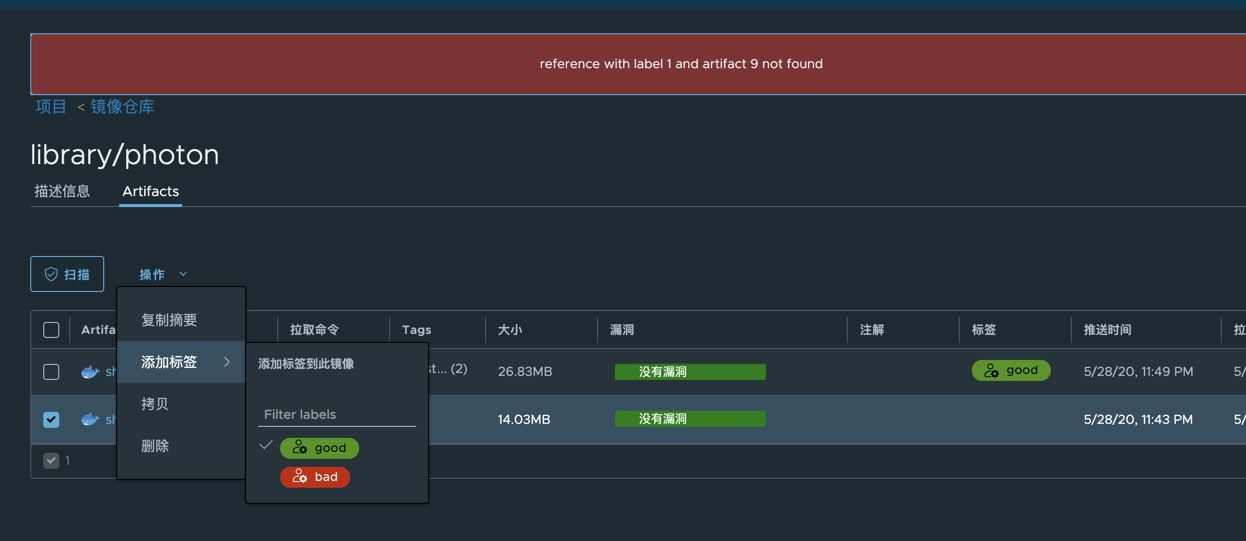This screenshot has height=541, width=1246.
Task: Click the red error message banner
Action: pyautogui.click(x=638, y=64)
